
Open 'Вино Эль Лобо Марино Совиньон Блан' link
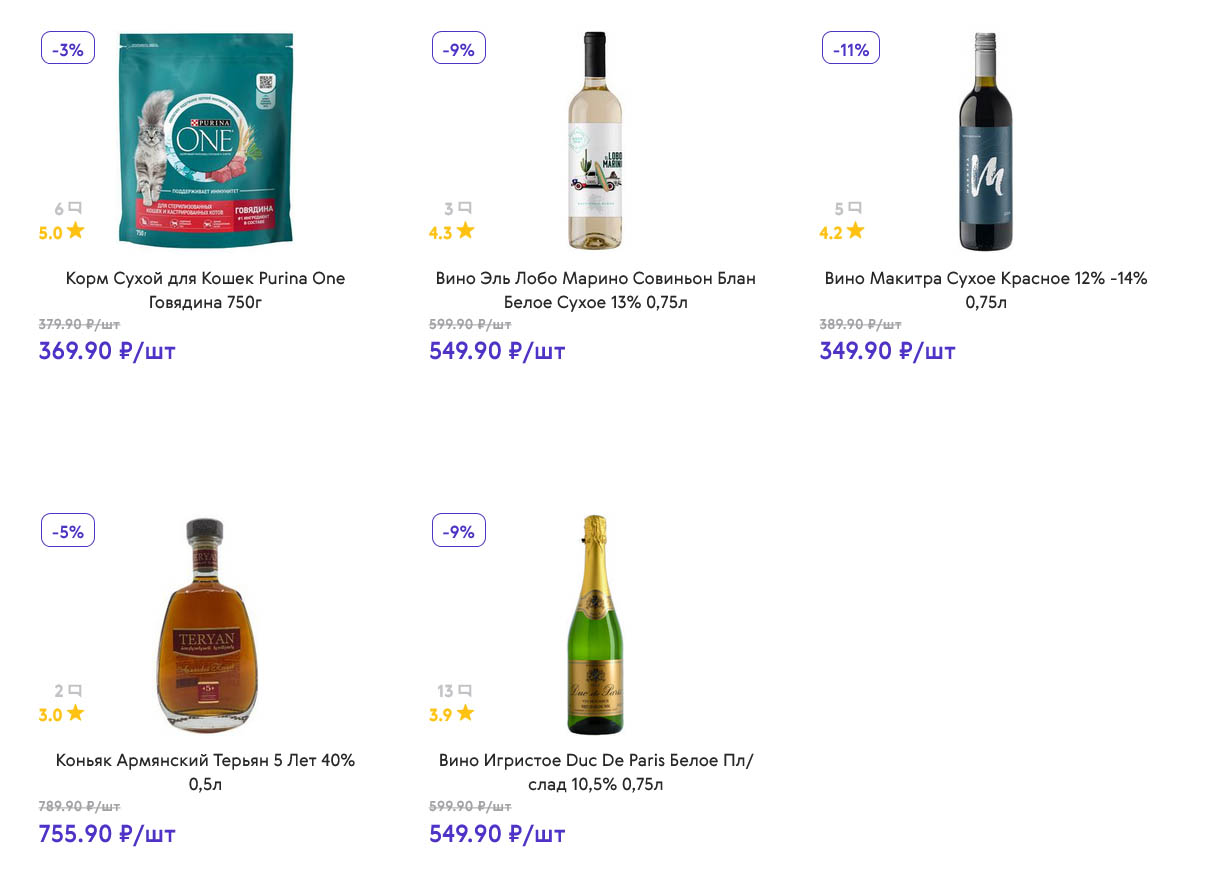click(x=595, y=290)
